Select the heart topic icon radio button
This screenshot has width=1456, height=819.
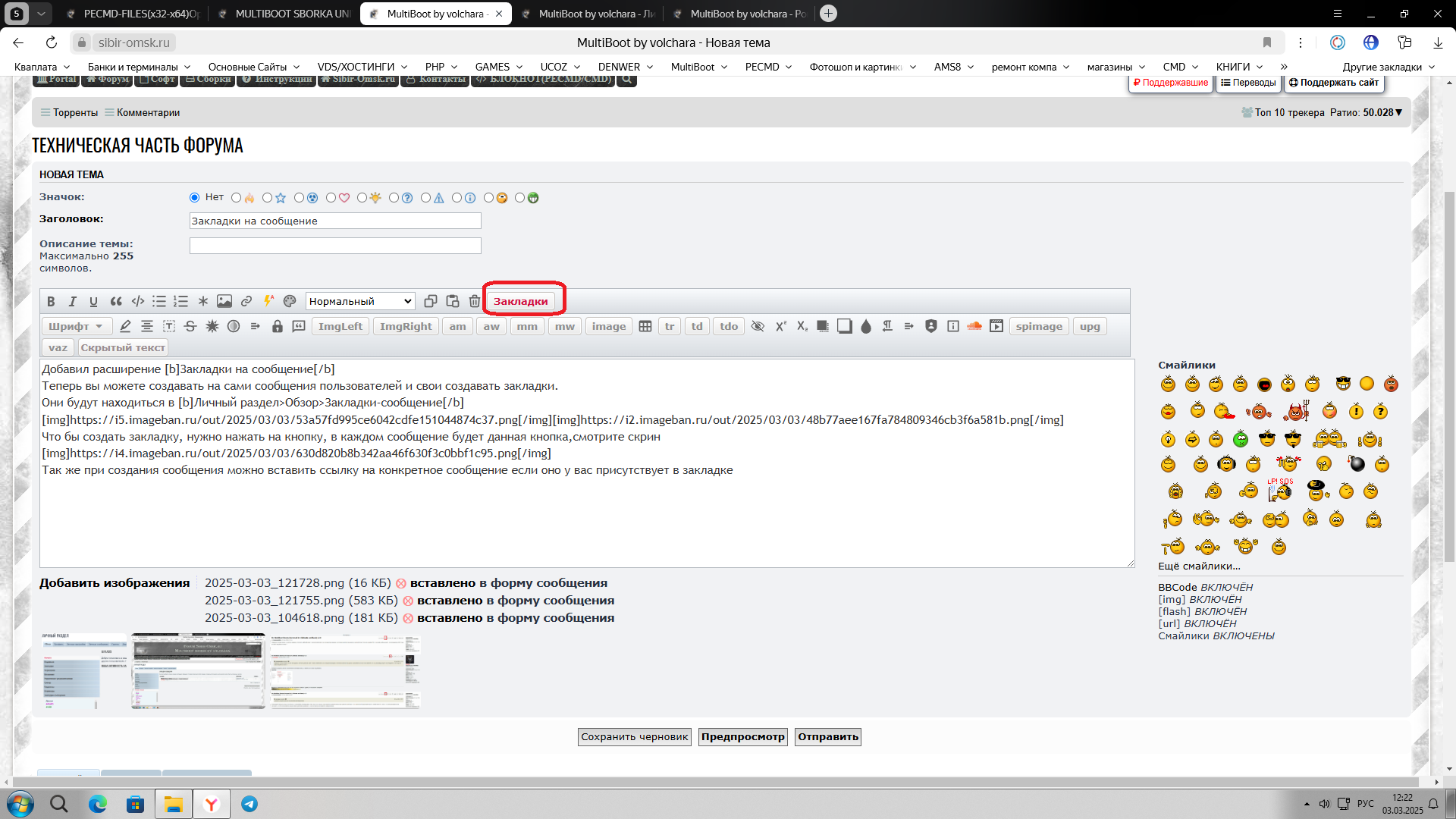(x=331, y=198)
